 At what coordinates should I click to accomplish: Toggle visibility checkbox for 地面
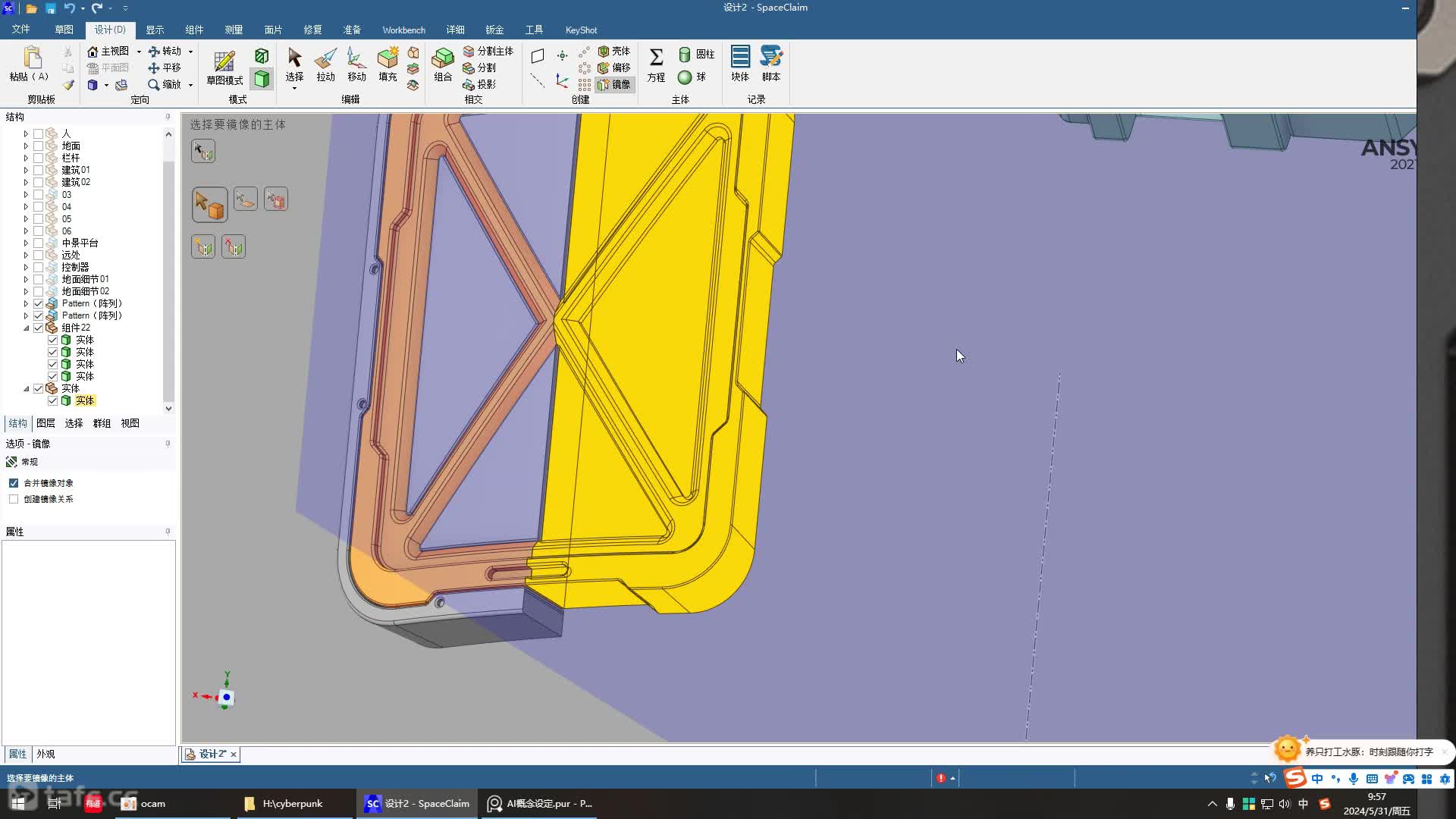coord(38,146)
